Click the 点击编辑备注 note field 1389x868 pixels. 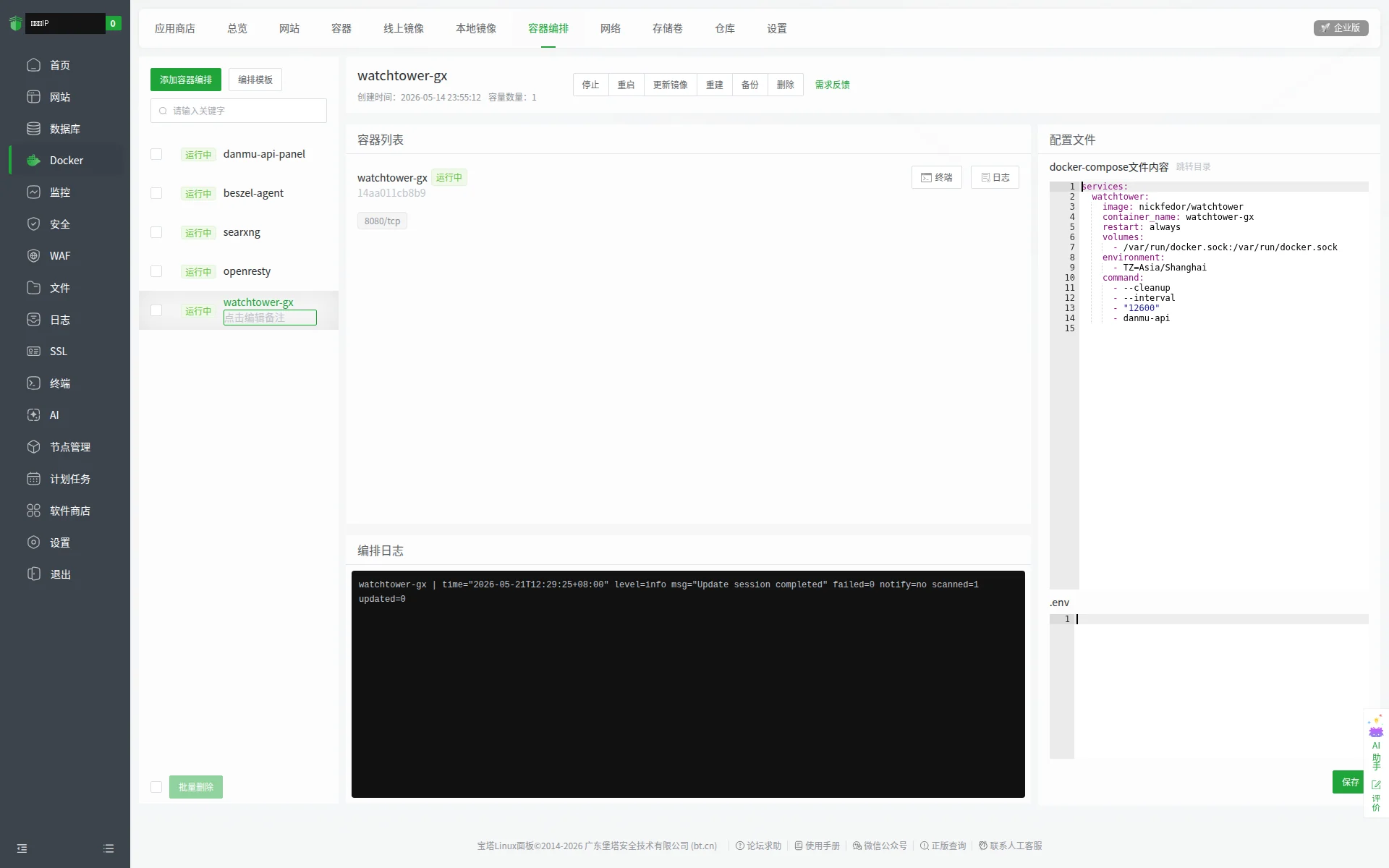pos(270,318)
